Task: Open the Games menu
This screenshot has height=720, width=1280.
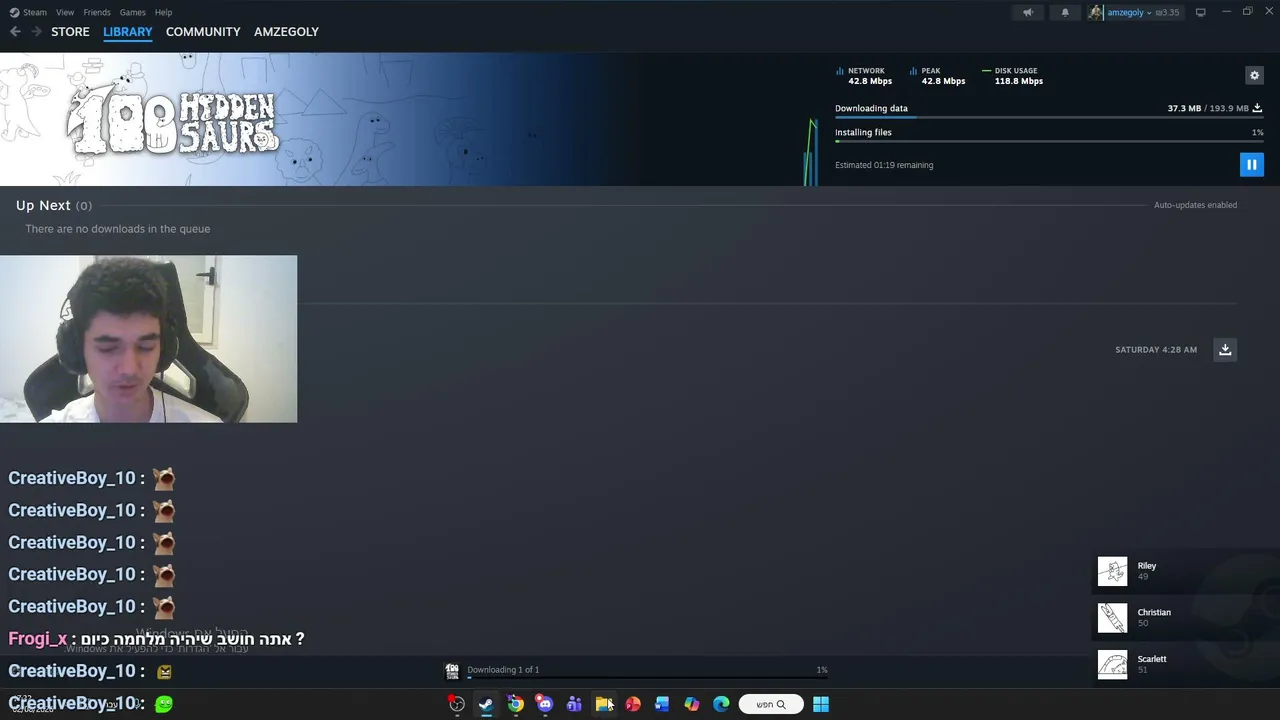Action: pyautogui.click(x=132, y=12)
